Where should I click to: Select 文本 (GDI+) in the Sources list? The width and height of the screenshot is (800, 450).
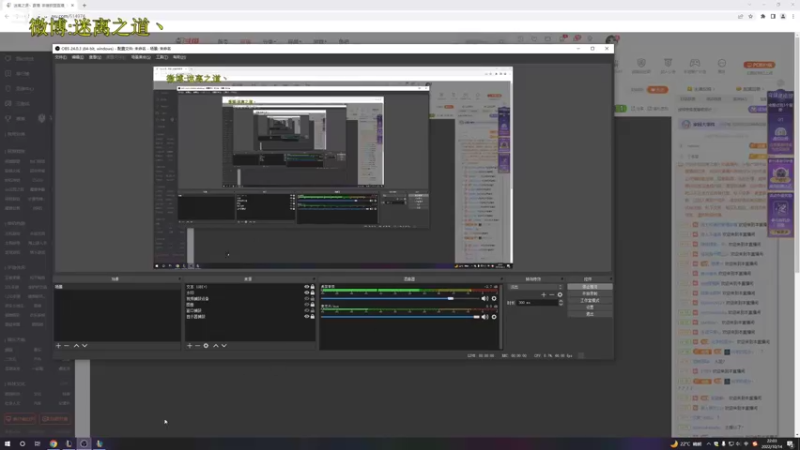(197, 287)
